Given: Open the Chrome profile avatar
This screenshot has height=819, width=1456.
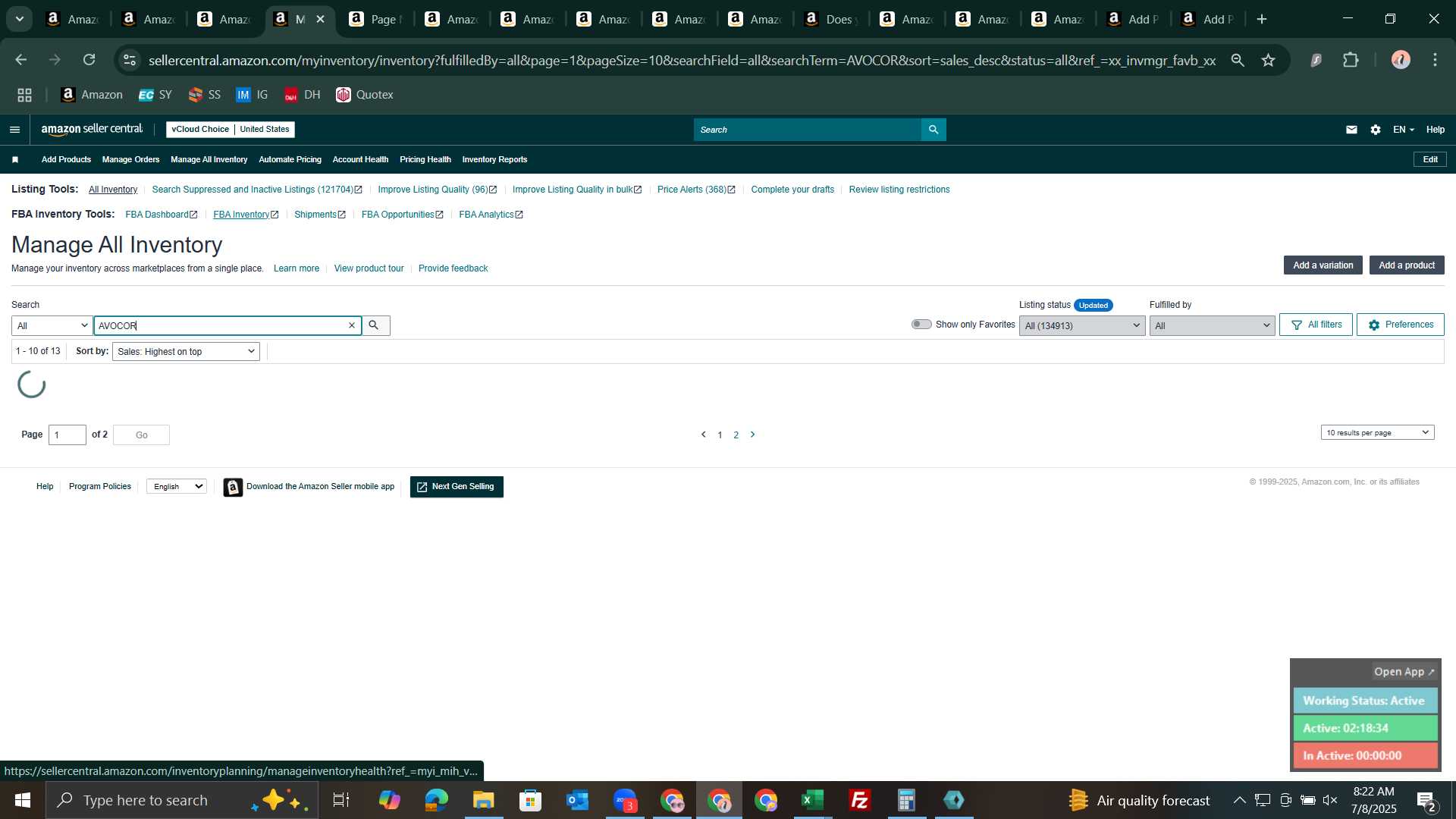Looking at the screenshot, I should pyautogui.click(x=1401, y=60).
